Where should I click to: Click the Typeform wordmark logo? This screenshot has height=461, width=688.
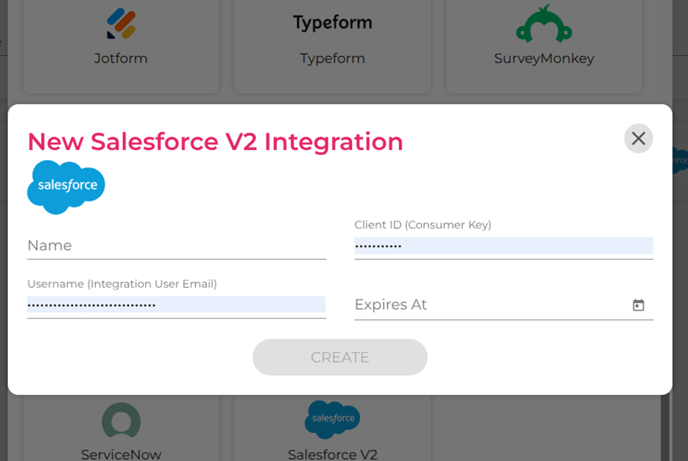pos(332,22)
